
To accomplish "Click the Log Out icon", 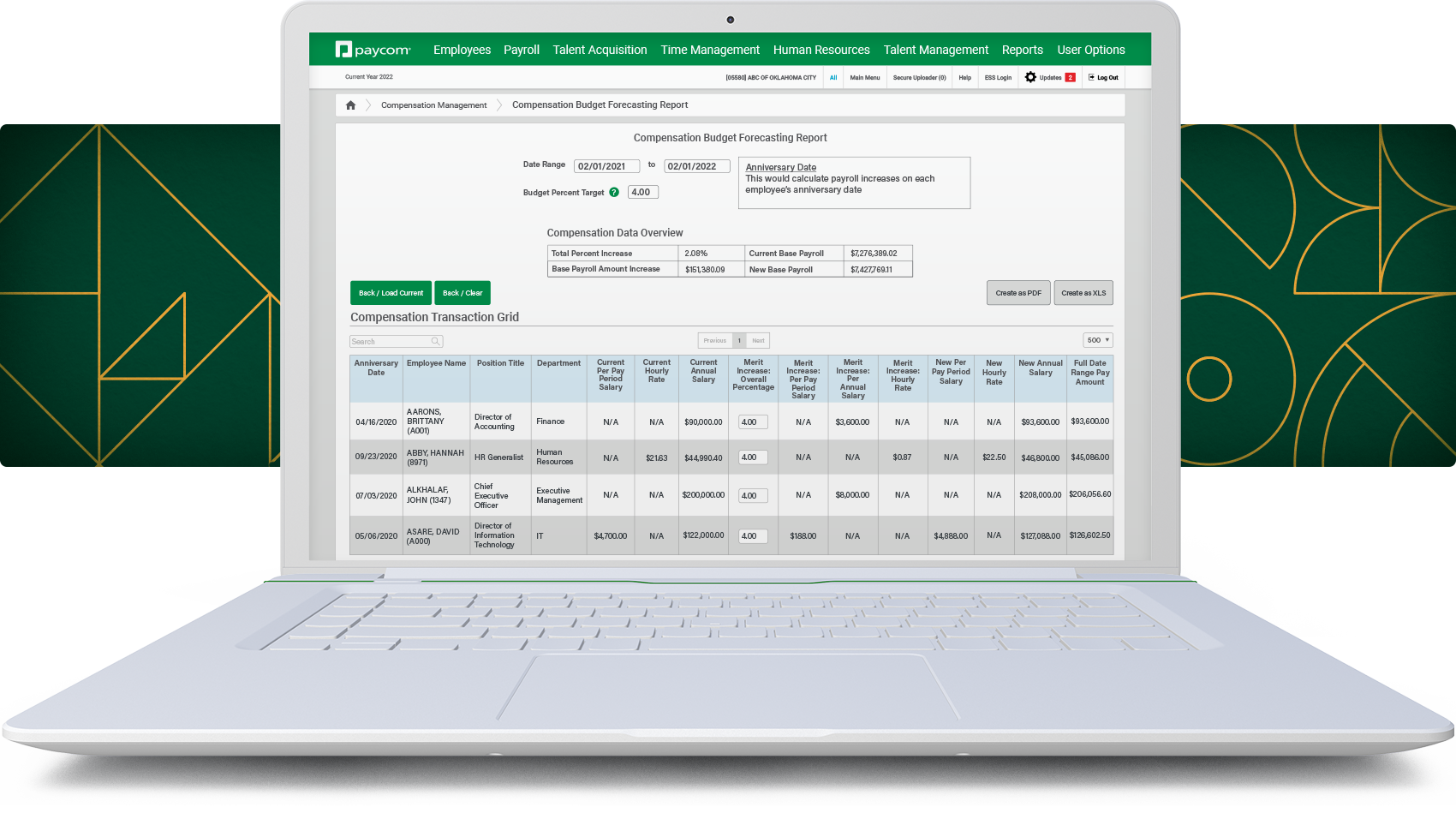I will click(x=1092, y=77).
